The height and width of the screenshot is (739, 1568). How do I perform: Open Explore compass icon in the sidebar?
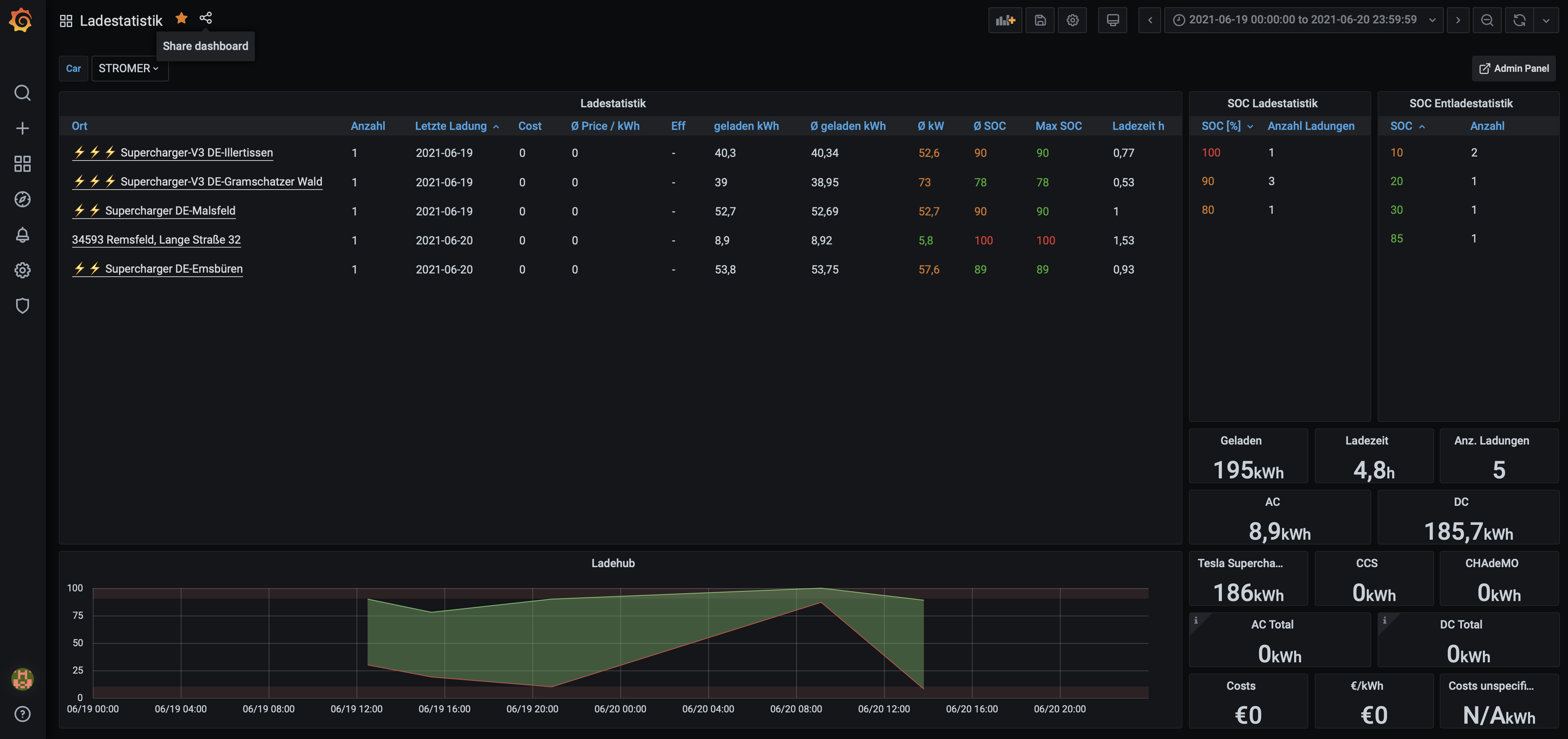23,199
